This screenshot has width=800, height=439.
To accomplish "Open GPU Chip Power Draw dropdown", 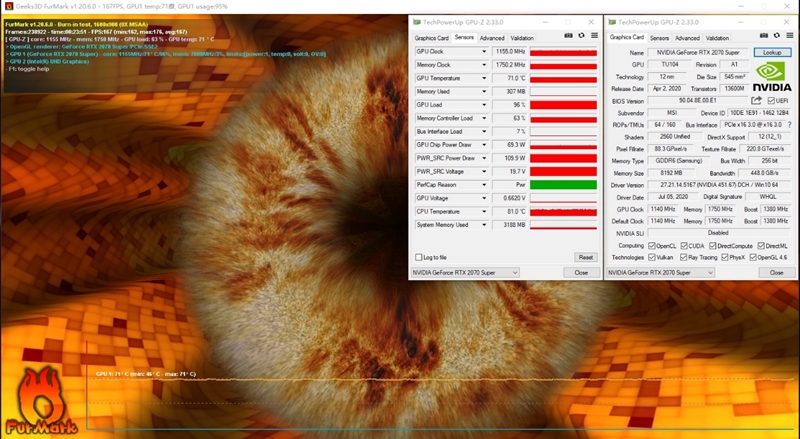I will click(484, 144).
